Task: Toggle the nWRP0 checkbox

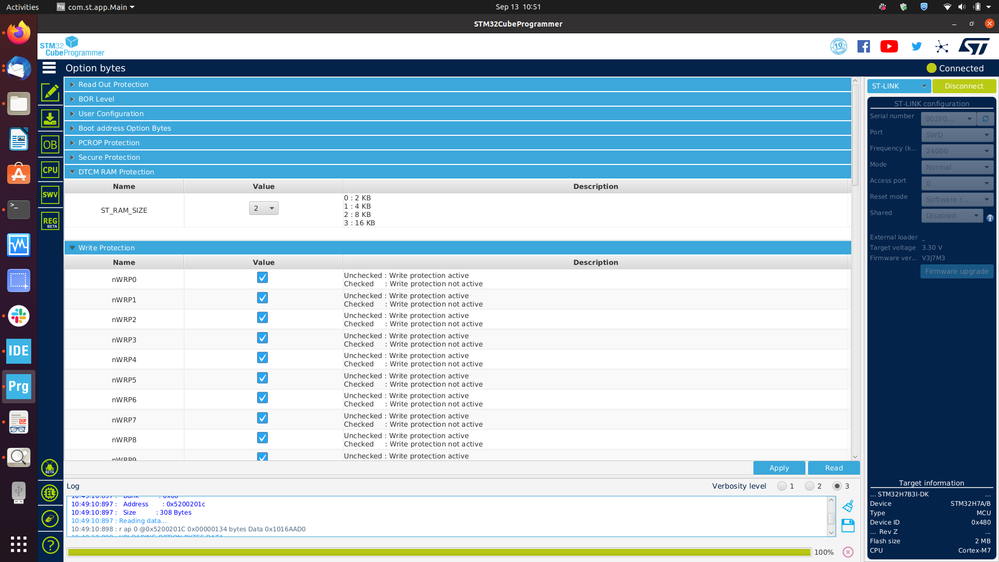Action: tap(262, 278)
